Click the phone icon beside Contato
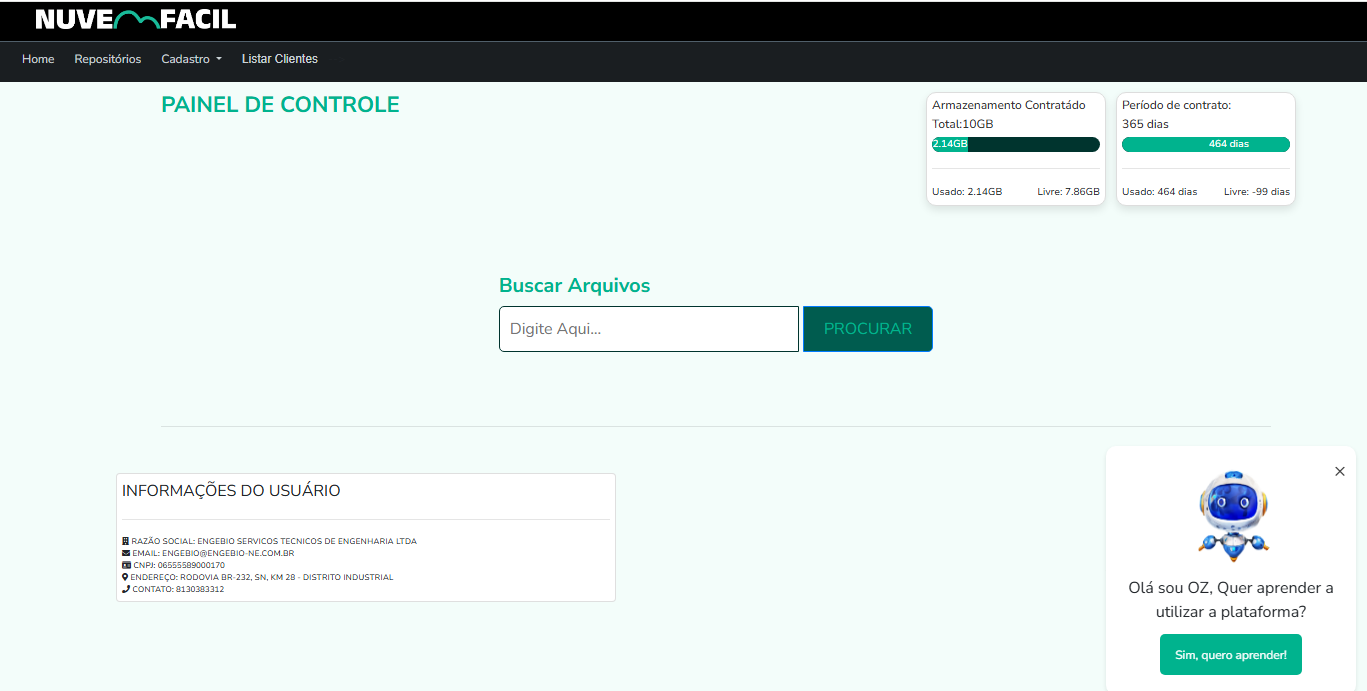 pyautogui.click(x=126, y=589)
